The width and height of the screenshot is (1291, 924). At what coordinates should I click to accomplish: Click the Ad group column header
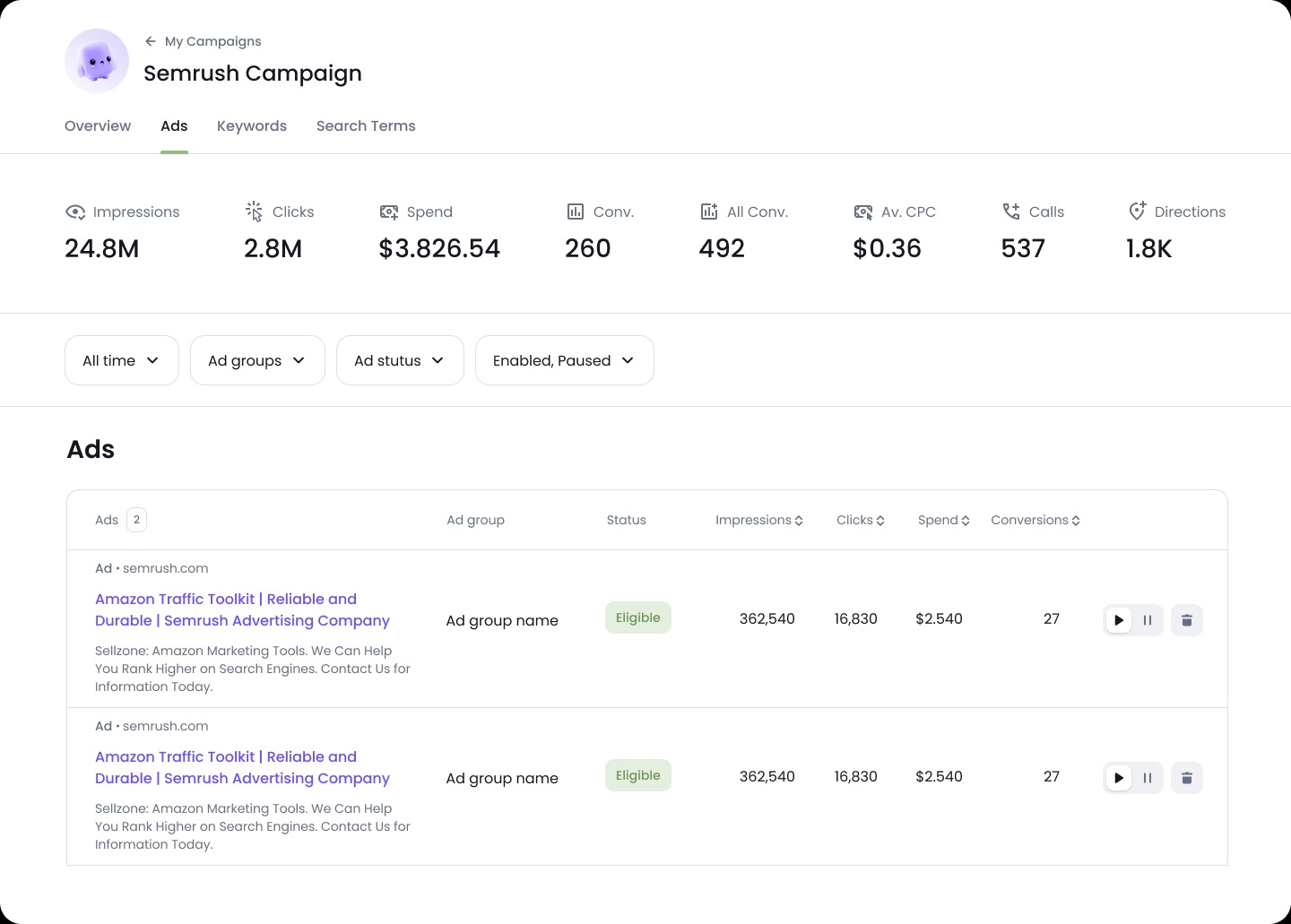pyautogui.click(x=475, y=520)
